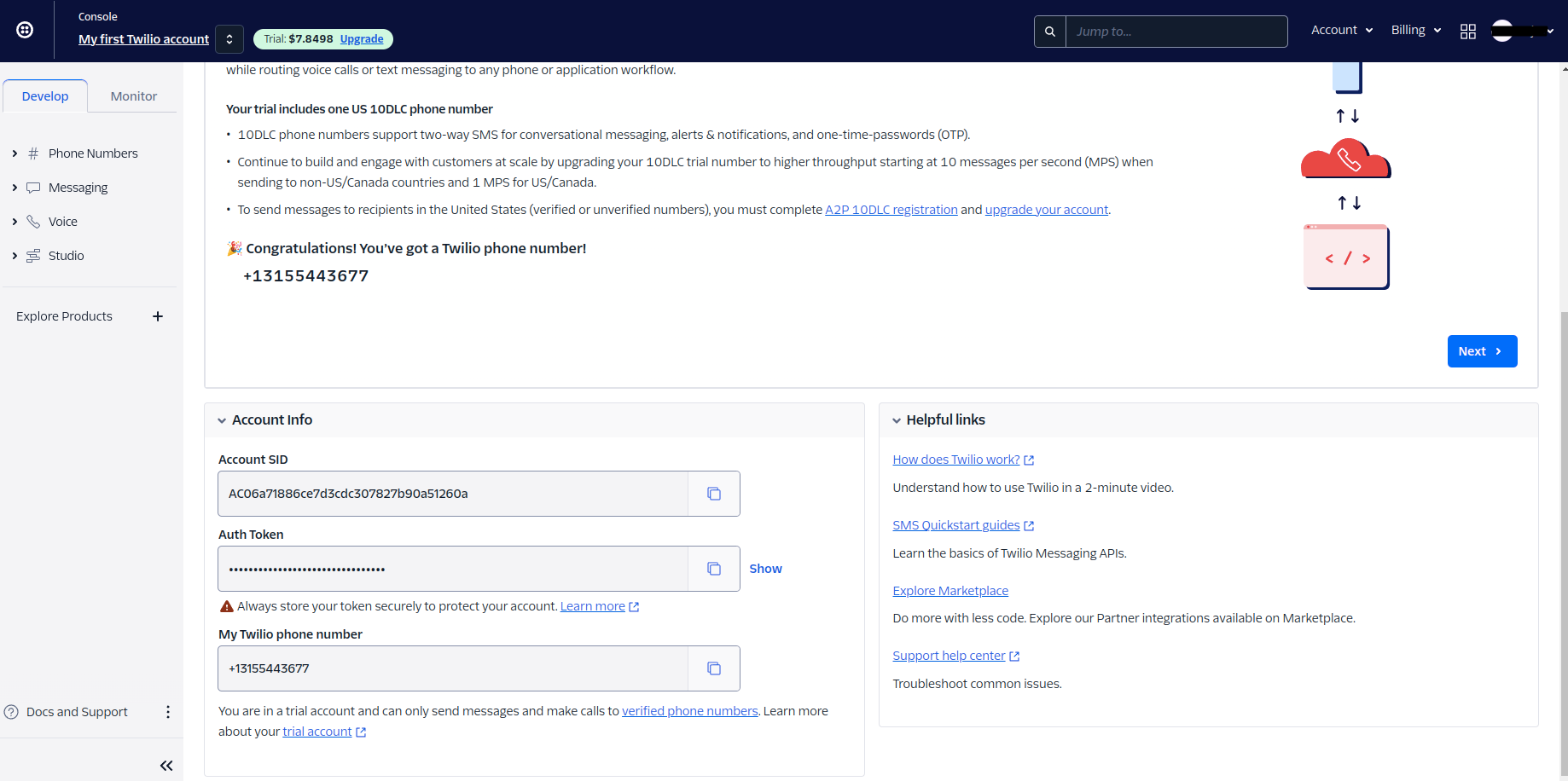Open external link icon beside SMS Quickstart guides
This screenshot has width=1568, height=781.
click(1029, 526)
